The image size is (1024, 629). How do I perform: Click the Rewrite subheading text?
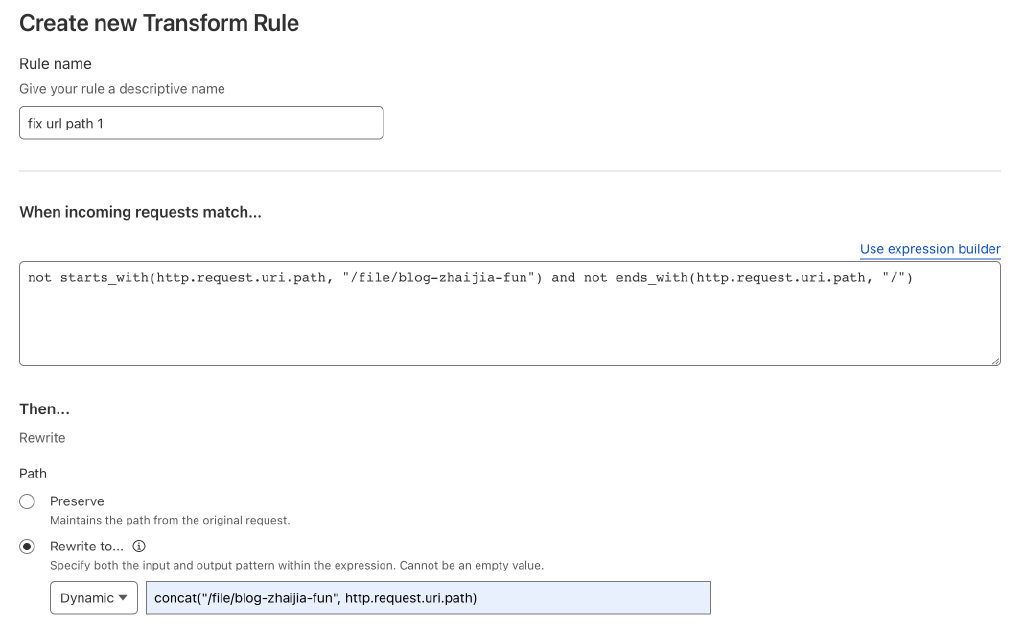click(42, 438)
